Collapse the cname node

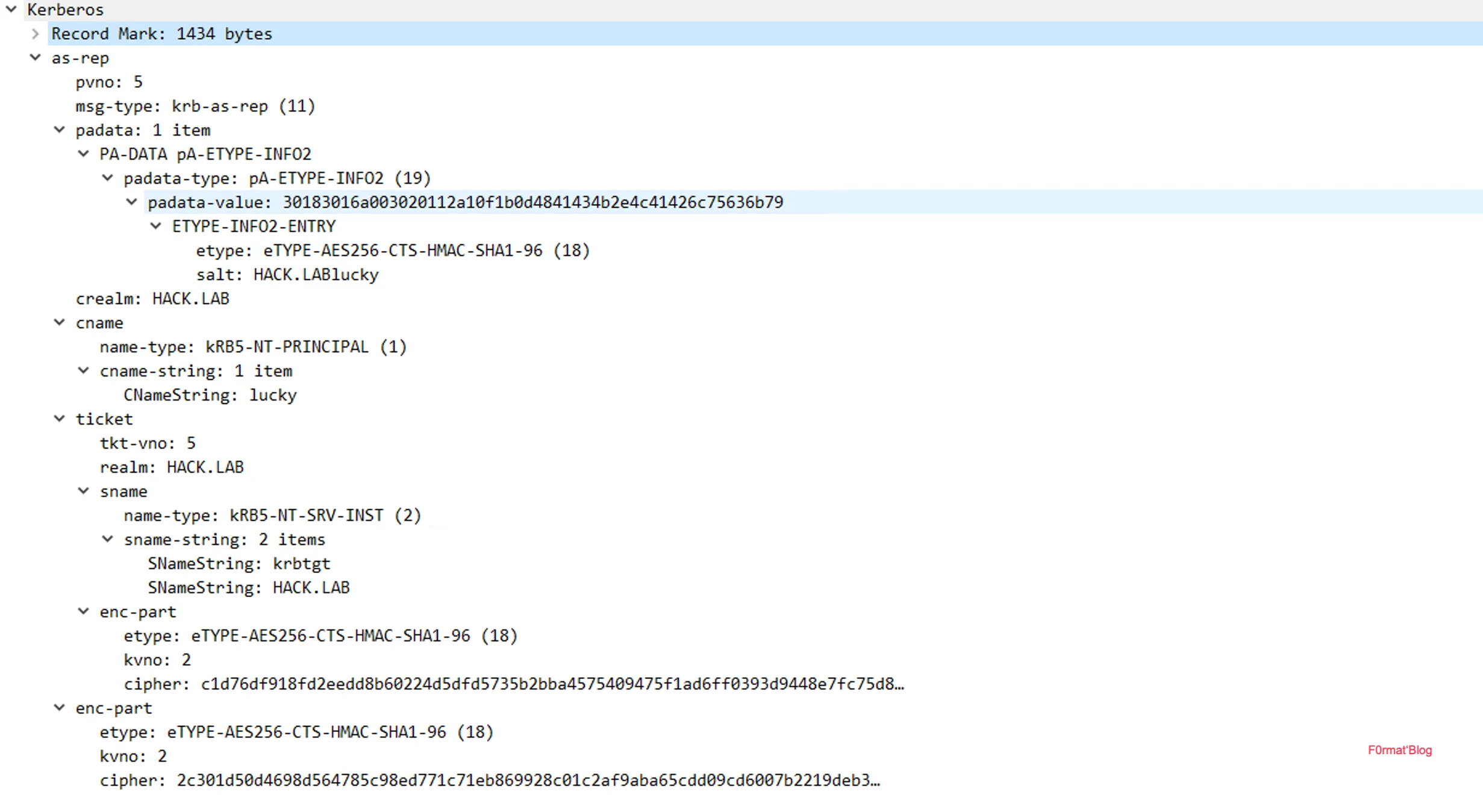click(x=60, y=322)
